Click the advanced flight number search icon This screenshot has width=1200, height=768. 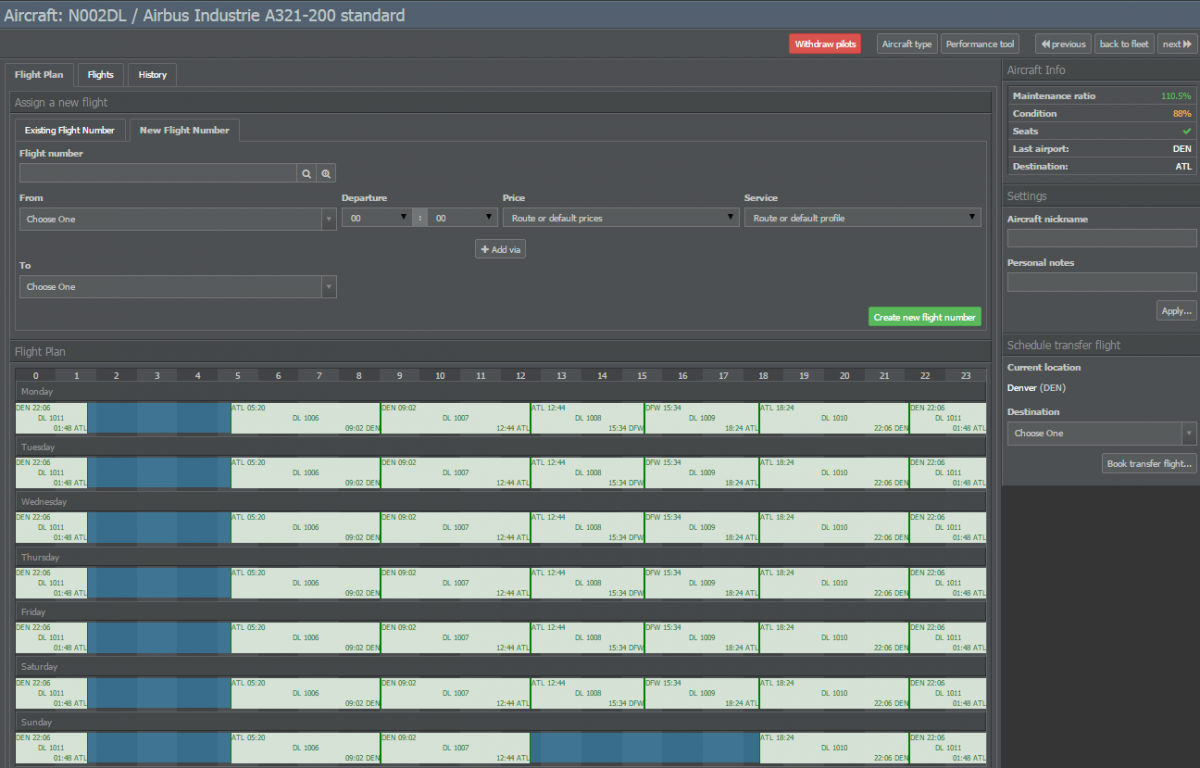pos(326,173)
